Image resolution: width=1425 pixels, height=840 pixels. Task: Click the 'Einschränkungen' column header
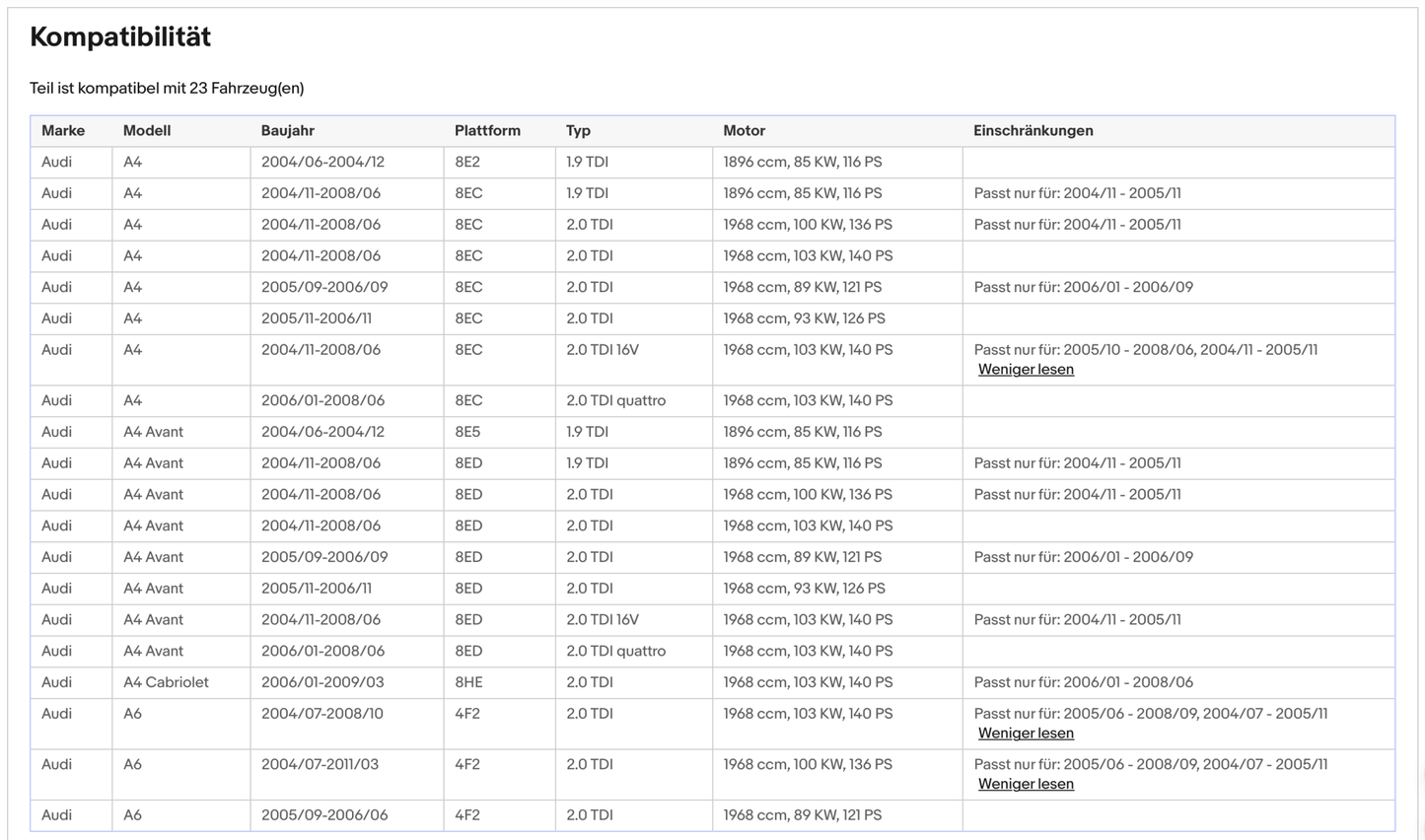click(x=1033, y=131)
